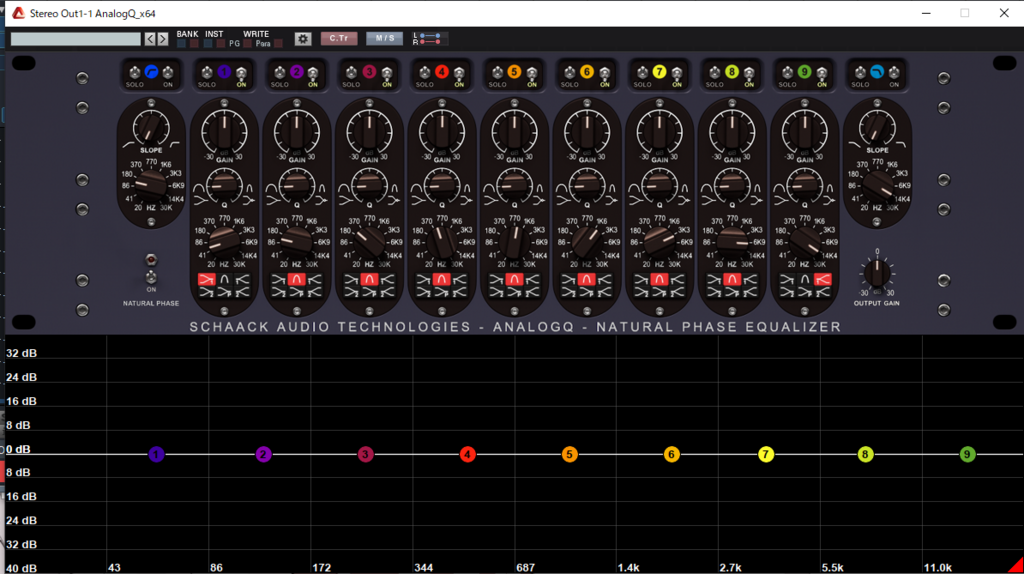The height and width of the screenshot is (574, 1024).
Task: Open the preset name field
Action: coord(76,39)
